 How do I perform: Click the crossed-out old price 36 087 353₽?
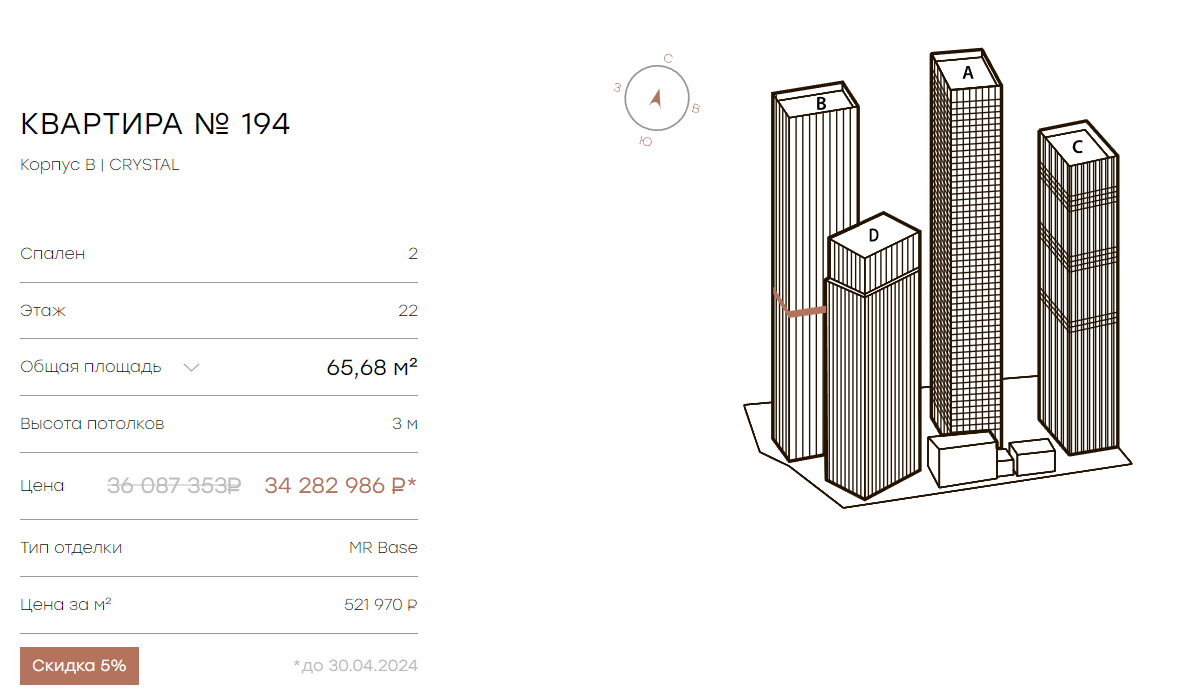tap(174, 486)
